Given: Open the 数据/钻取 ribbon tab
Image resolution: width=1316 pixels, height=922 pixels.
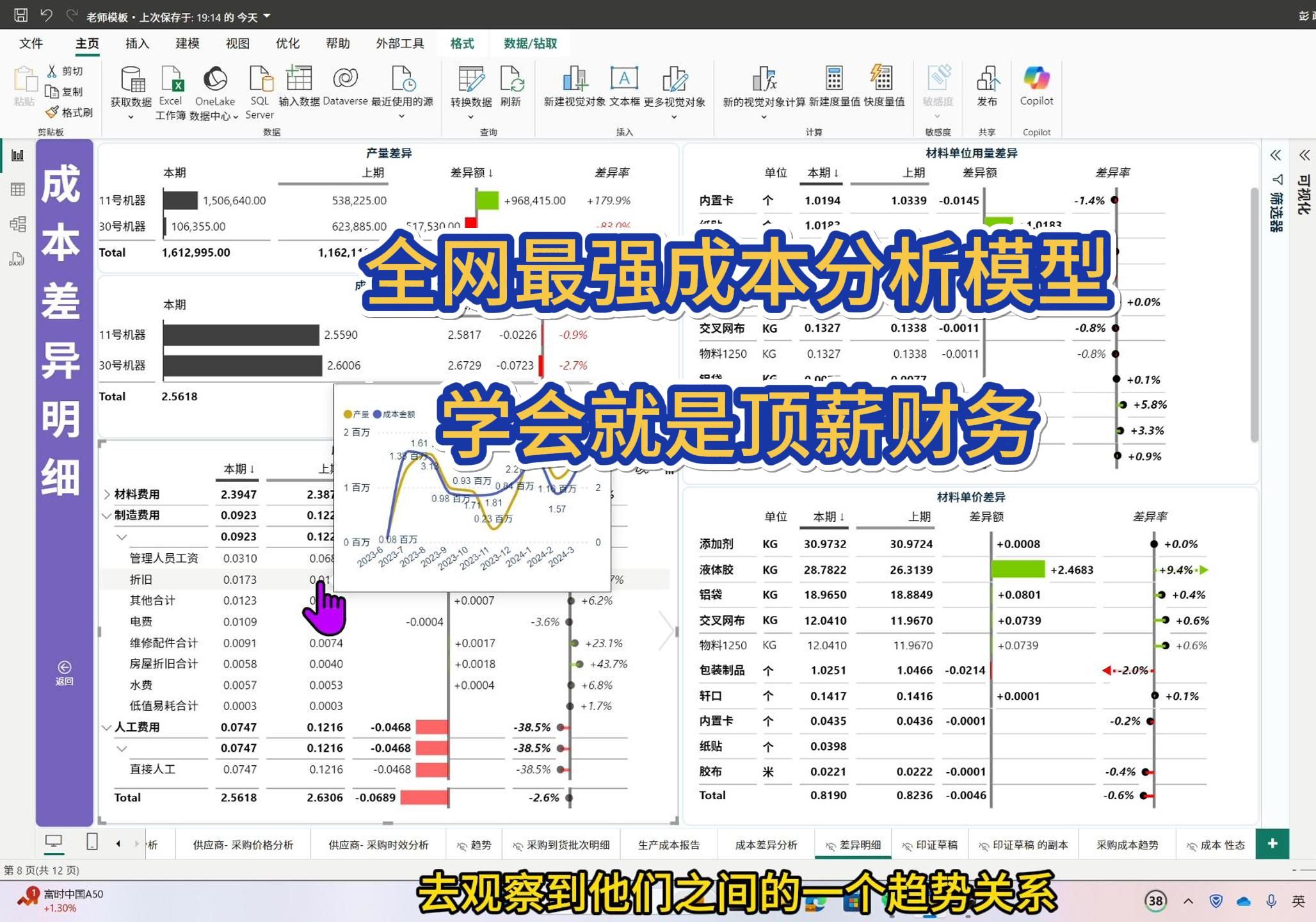Looking at the screenshot, I should 530,44.
